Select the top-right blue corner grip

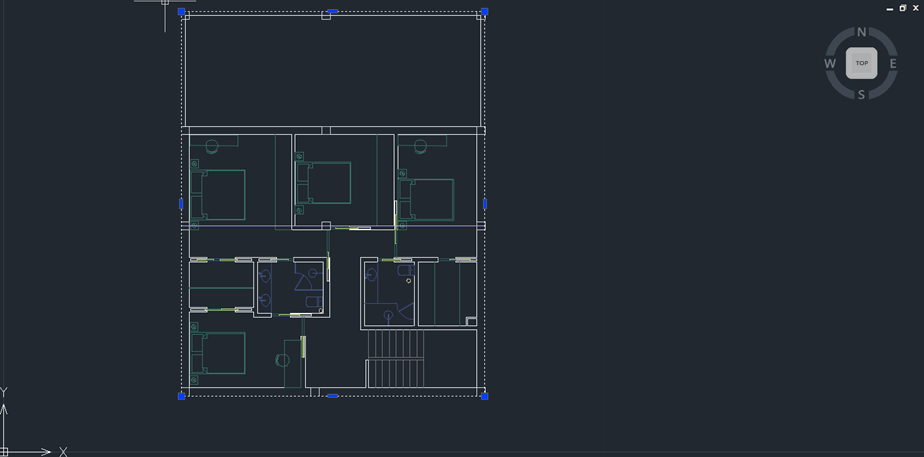(485, 12)
